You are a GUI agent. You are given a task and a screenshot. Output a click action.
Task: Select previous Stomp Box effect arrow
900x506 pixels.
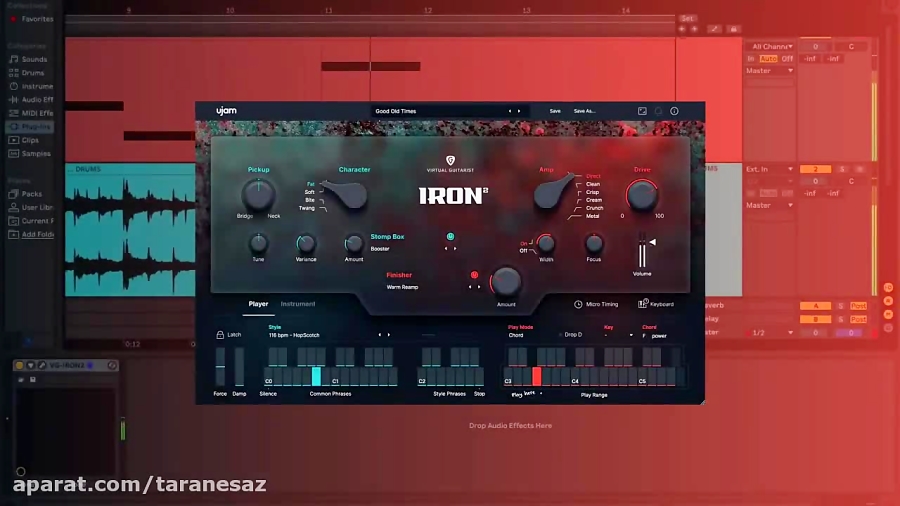(x=446, y=249)
